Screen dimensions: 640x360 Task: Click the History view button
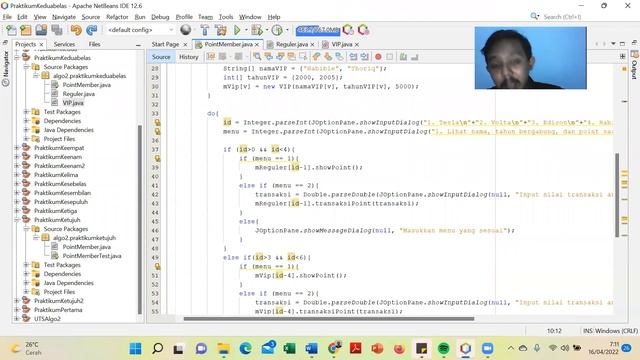189,57
